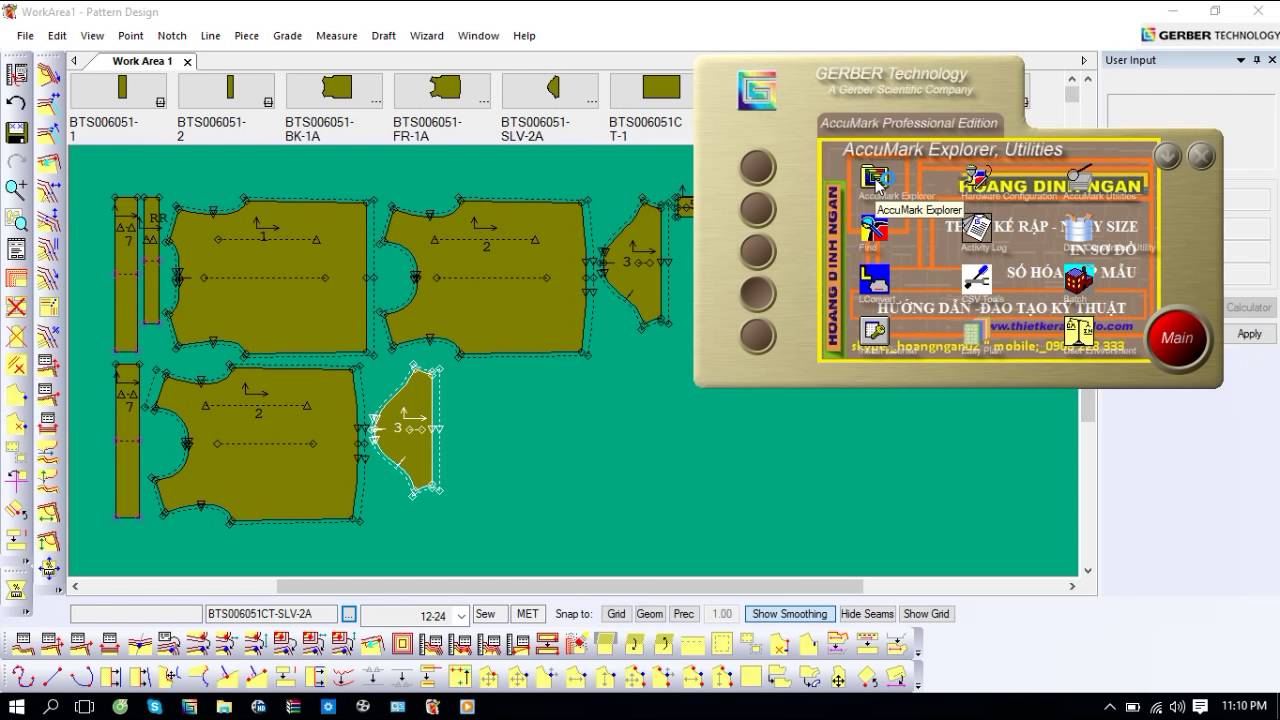Toggle Show Grid
Screen dimensions: 1280x720
(926, 614)
